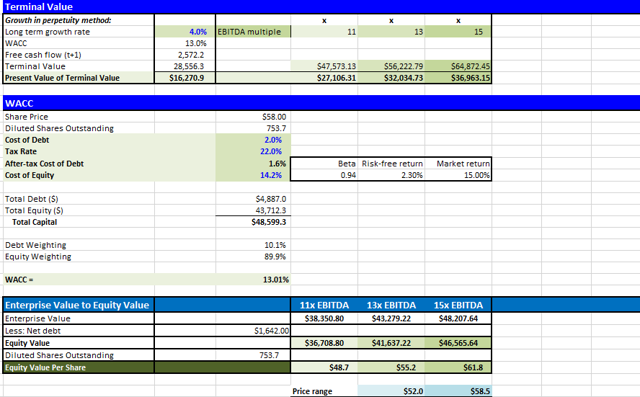
Task: Click the Present Value of Terminal Value $16,270.9 cell
Action: (x=185, y=78)
